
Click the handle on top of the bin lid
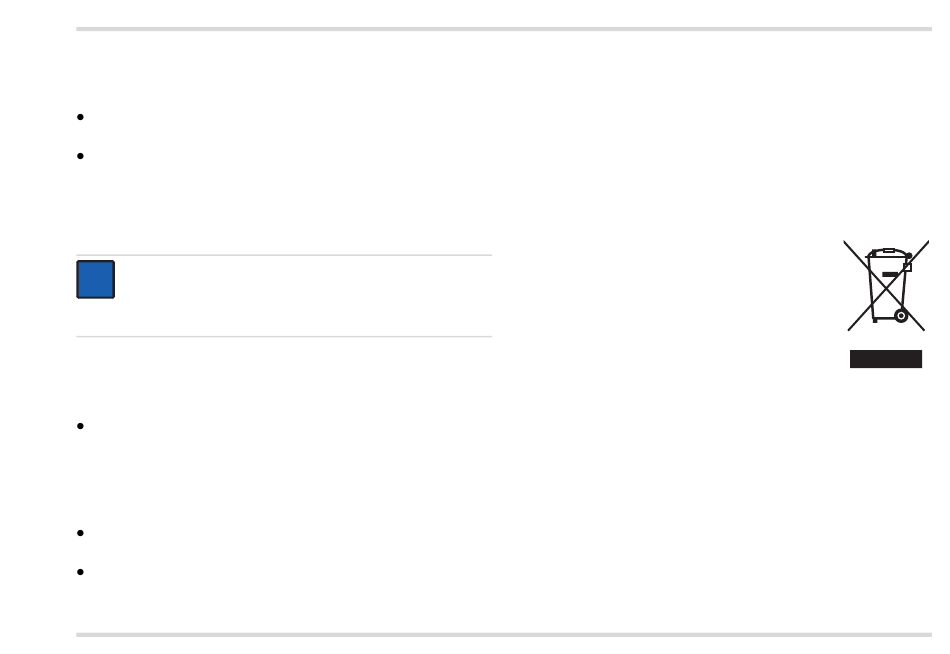pyautogui.click(x=888, y=250)
